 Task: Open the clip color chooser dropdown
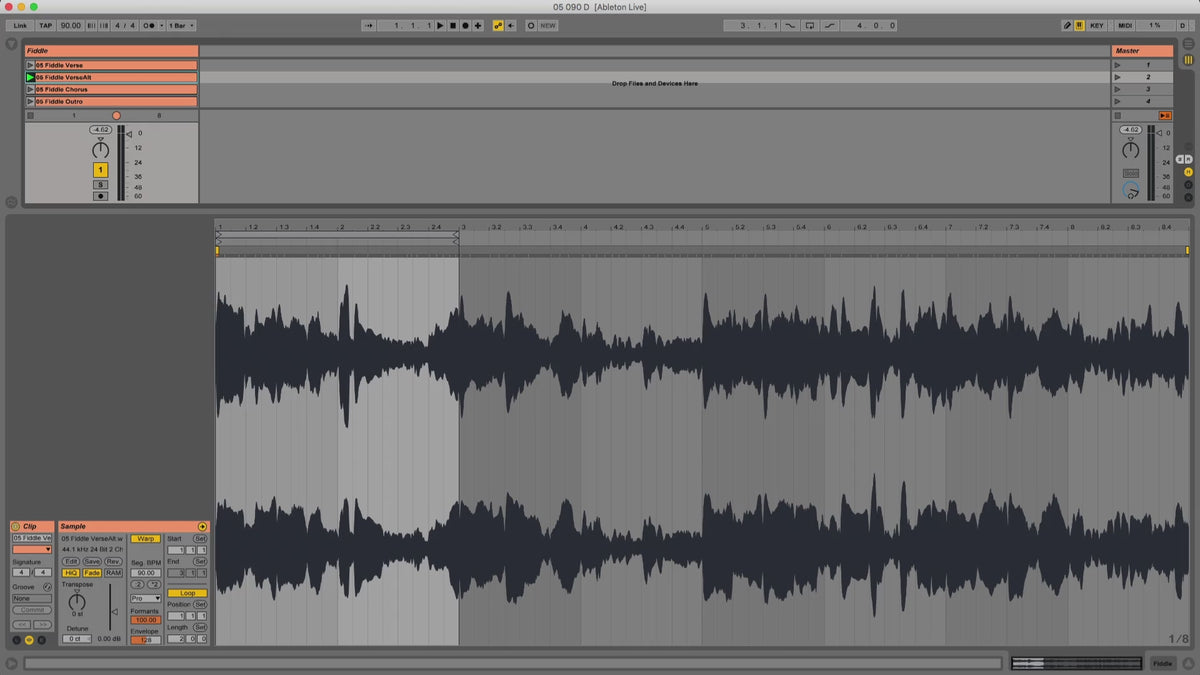click(32, 549)
